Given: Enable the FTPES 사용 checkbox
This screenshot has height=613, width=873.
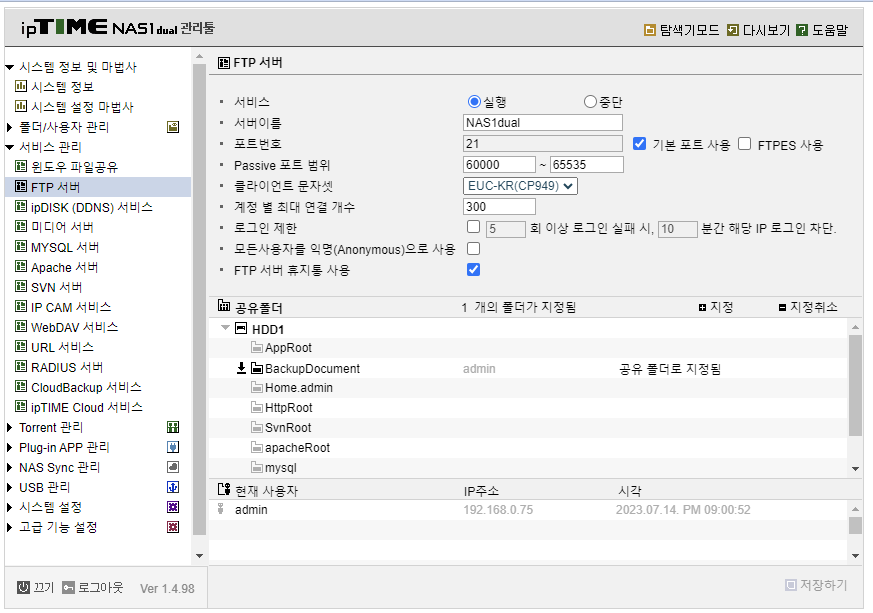Looking at the screenshot, I should click(744, 144).
